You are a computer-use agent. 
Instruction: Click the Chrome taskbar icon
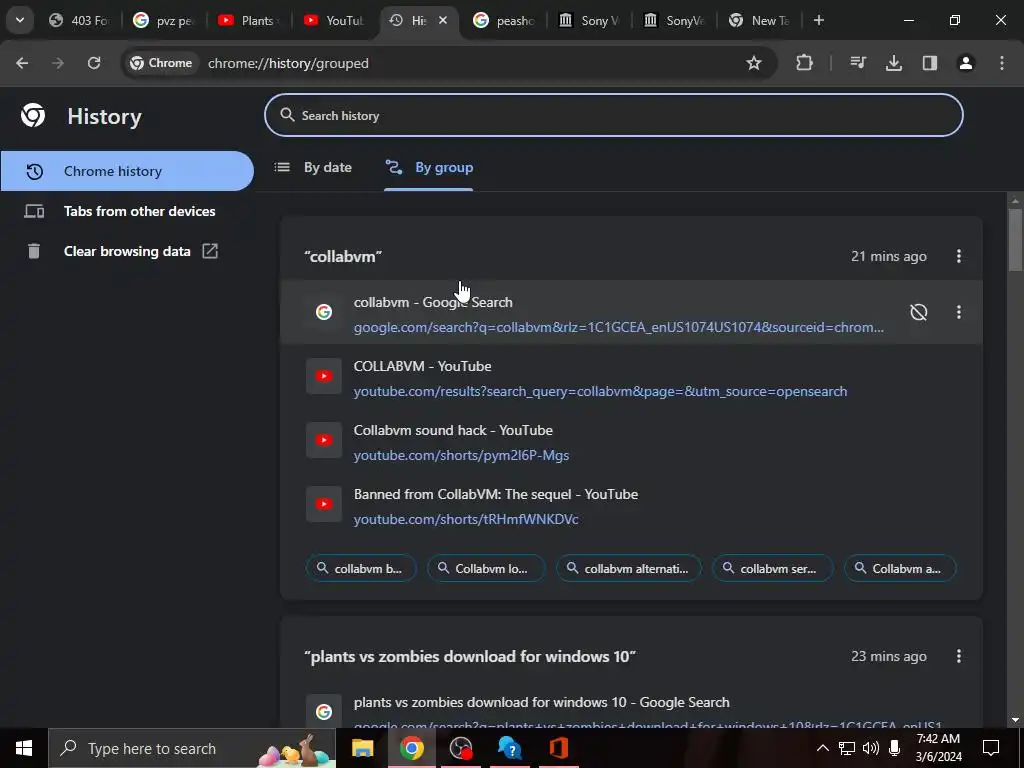(411, 748)
